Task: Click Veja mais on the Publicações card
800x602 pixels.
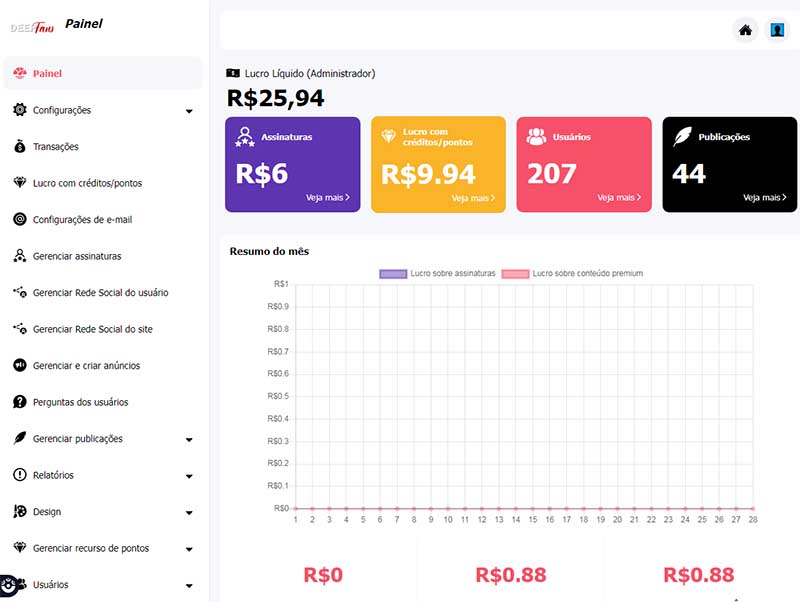Action: (x=764, y=198)
